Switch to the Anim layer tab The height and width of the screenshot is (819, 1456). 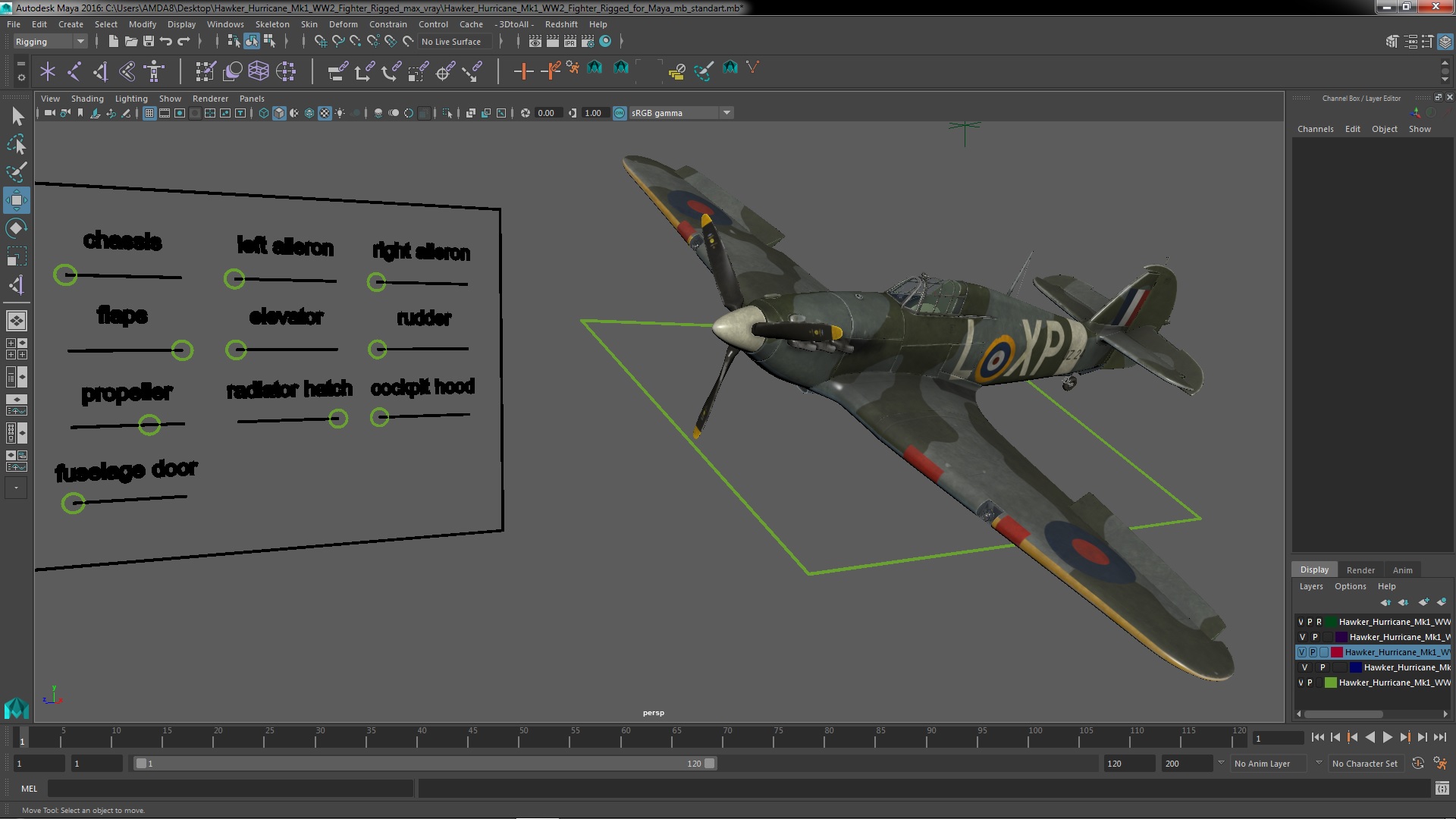tap(1402, 570)
